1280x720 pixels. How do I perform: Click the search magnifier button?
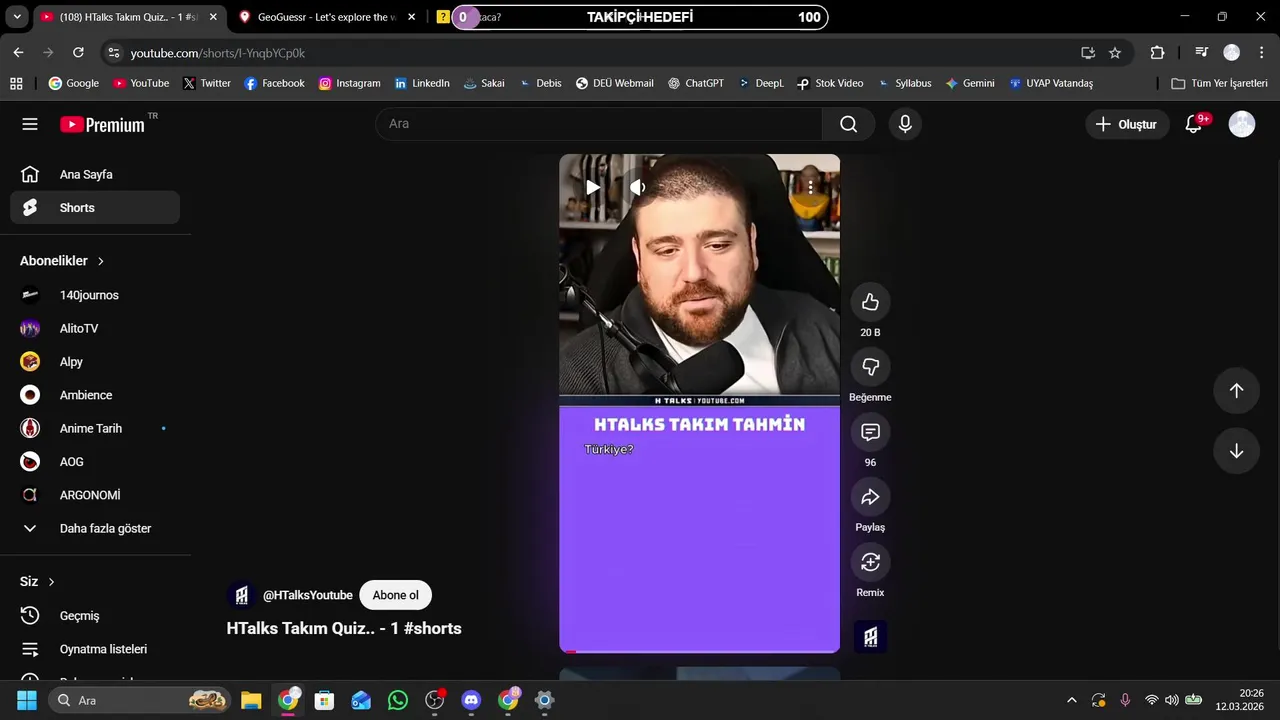pos(848,124)
